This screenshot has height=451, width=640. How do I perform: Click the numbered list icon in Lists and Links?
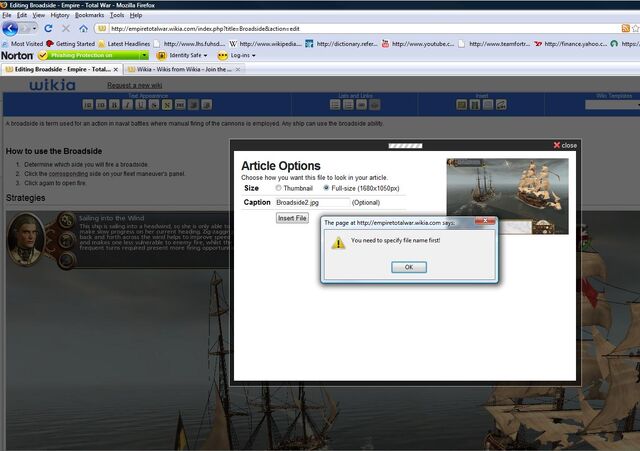tap(348, 105)
